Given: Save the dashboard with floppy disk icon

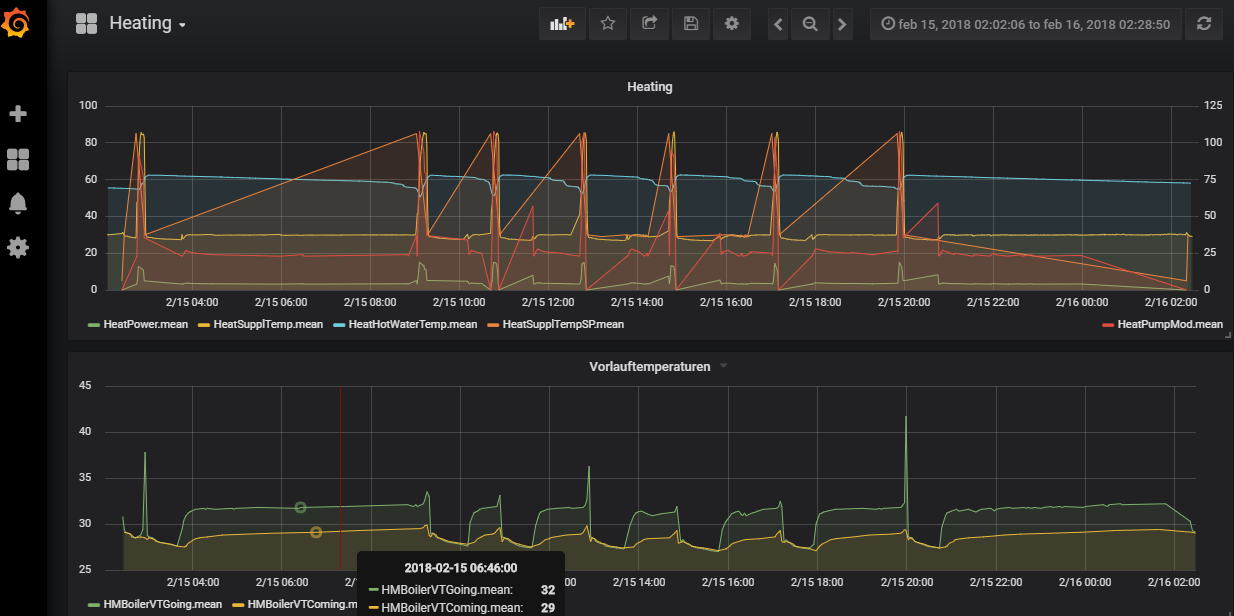Looking at the screenshot, I should click(690, 24).
